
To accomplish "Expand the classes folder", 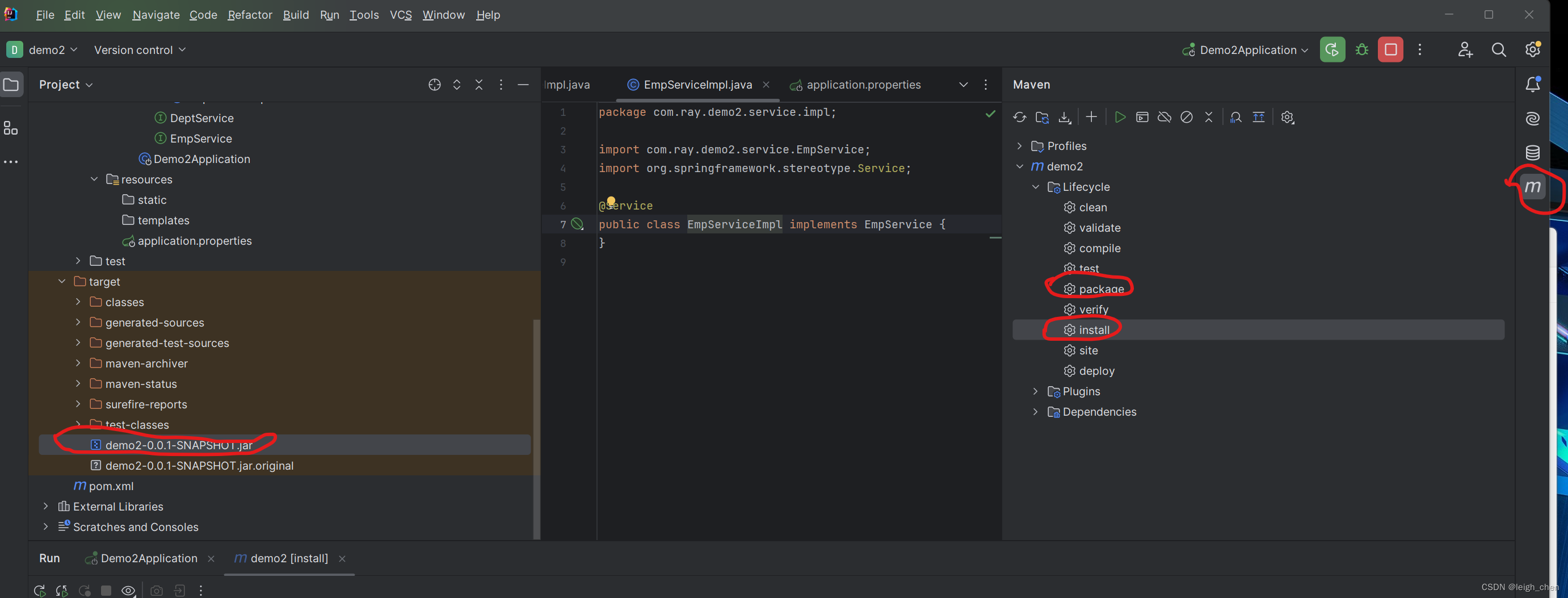I will (78, 302).
